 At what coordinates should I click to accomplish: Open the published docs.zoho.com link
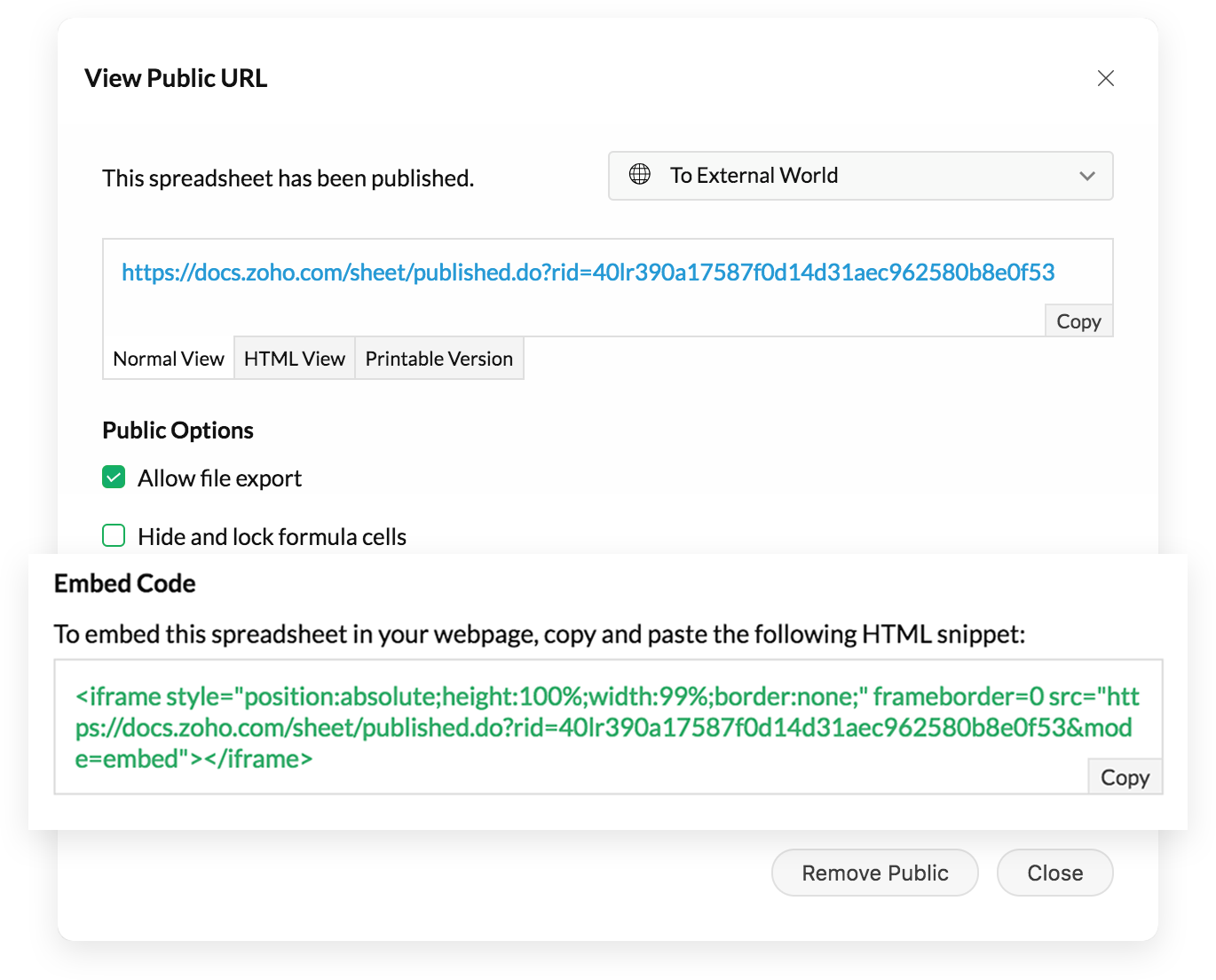(588, 272)
